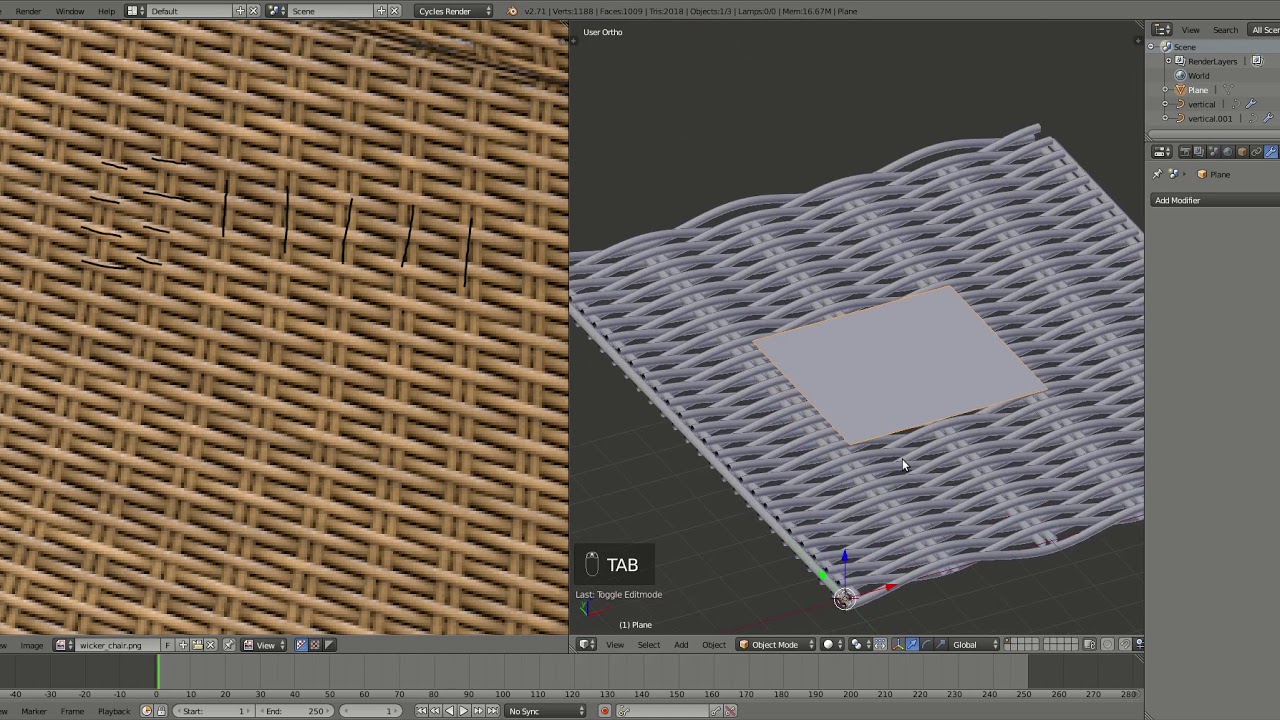The image size is (1280, 720).
Task: Toggle the fake user F button
Action: [x=167, y=645]
